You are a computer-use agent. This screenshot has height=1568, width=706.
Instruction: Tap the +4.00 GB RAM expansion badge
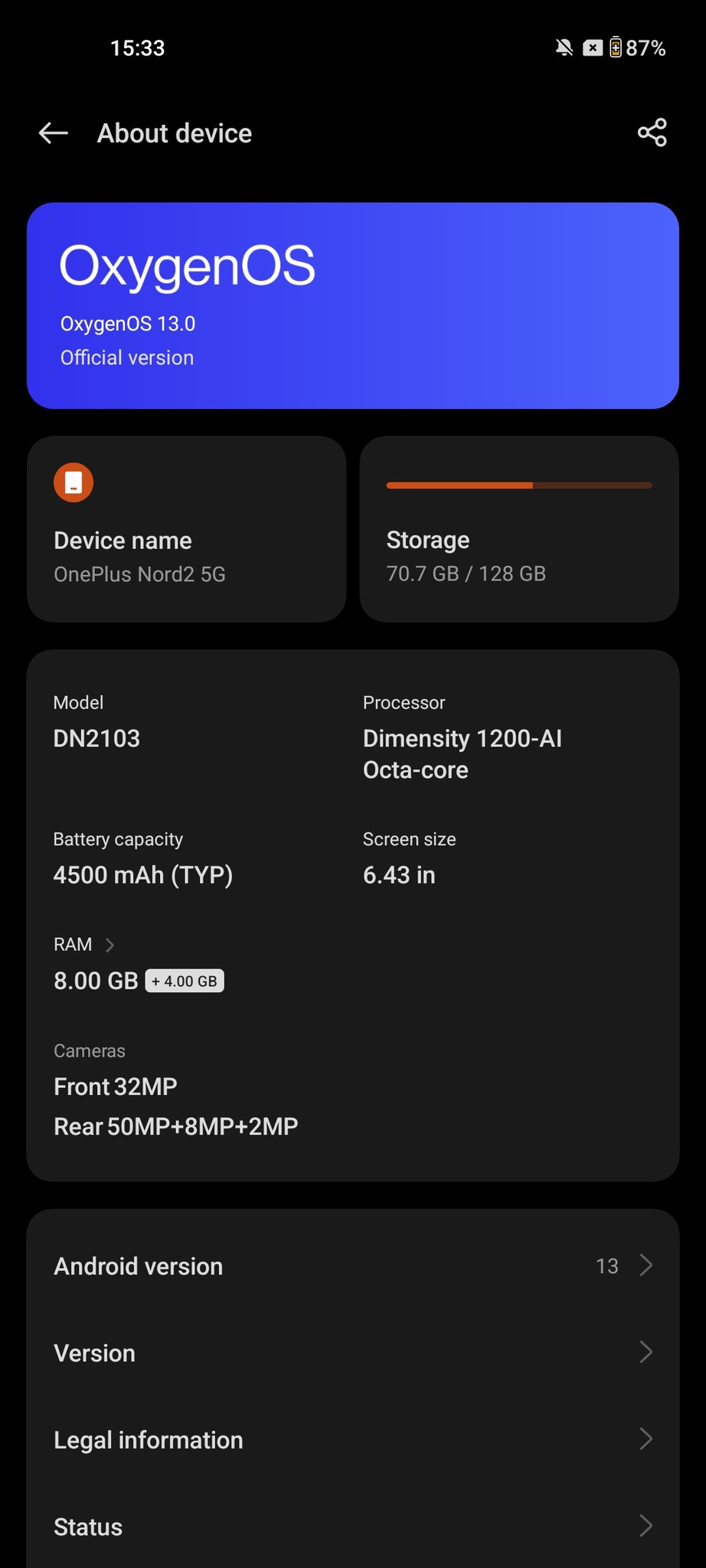pos(185,981)
